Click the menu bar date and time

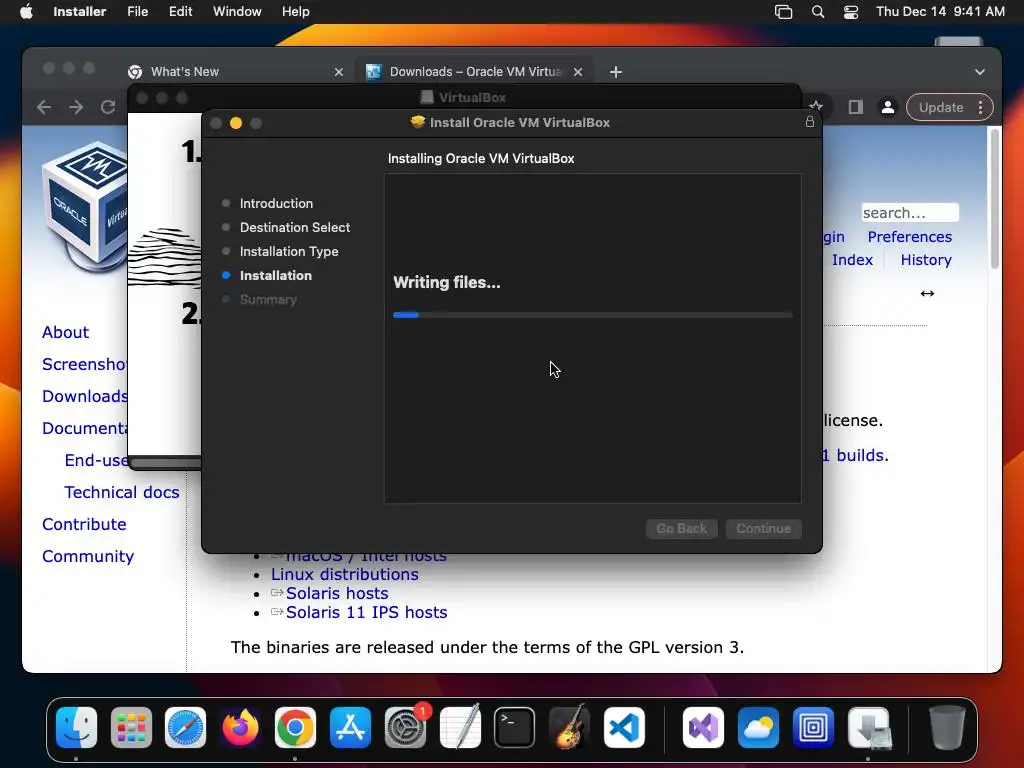(x=940, y=12)
